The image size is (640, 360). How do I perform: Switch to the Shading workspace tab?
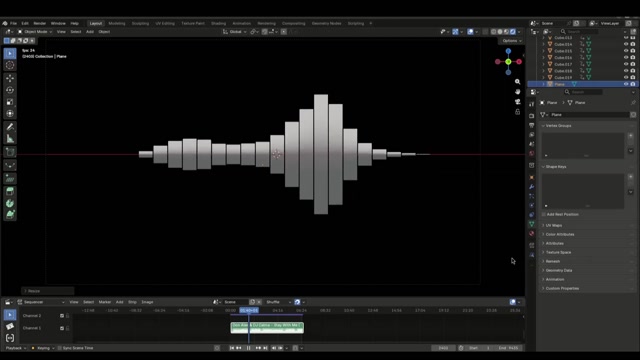218,23
